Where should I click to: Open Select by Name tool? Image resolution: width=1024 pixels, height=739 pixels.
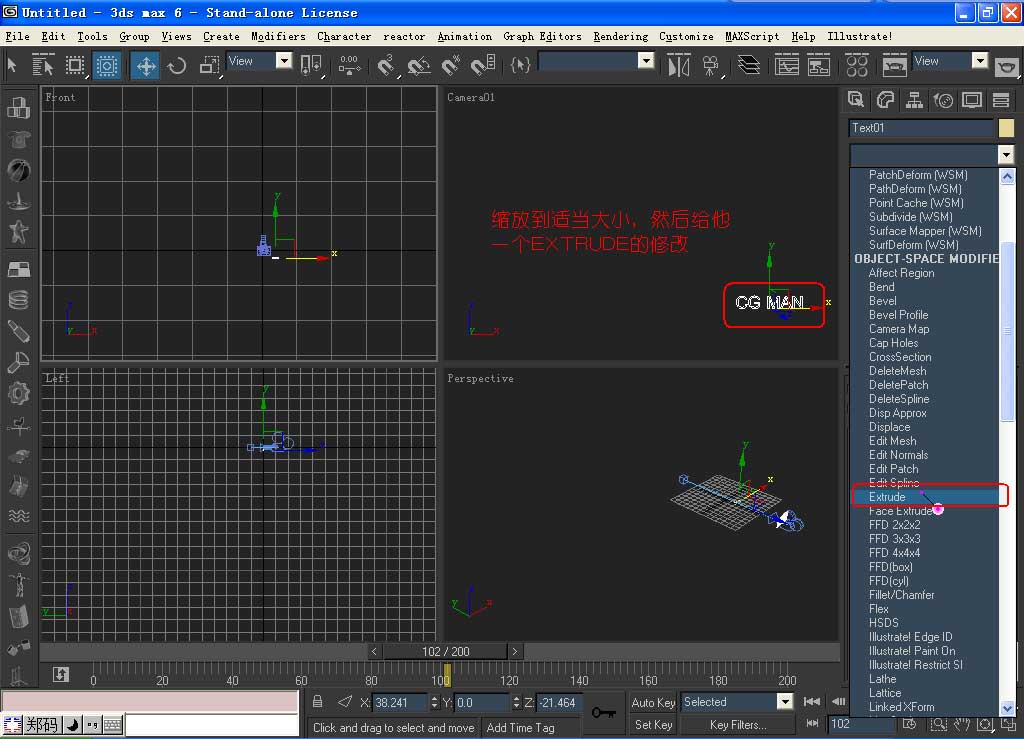(42, 65)
